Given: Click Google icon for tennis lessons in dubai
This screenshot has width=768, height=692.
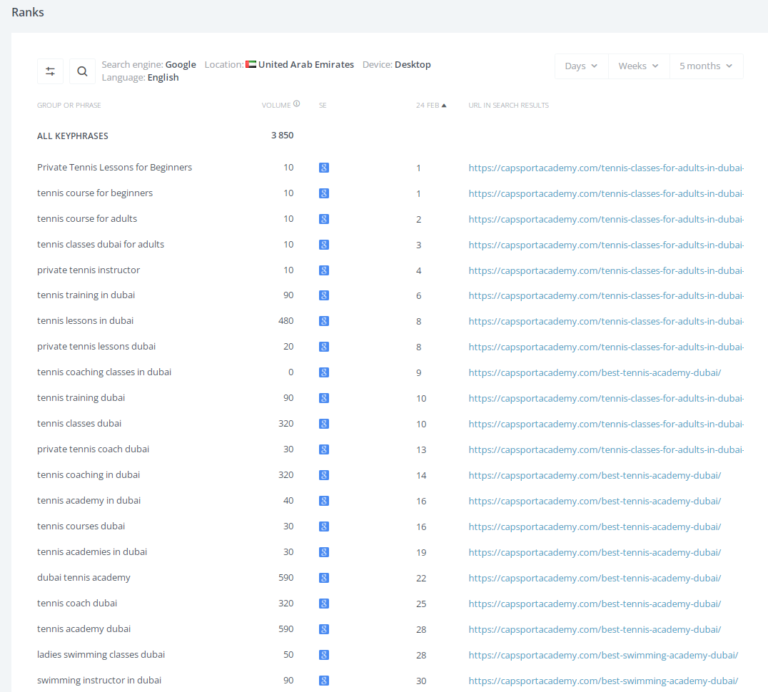Looking at the screenshot, I should [324, 321].
